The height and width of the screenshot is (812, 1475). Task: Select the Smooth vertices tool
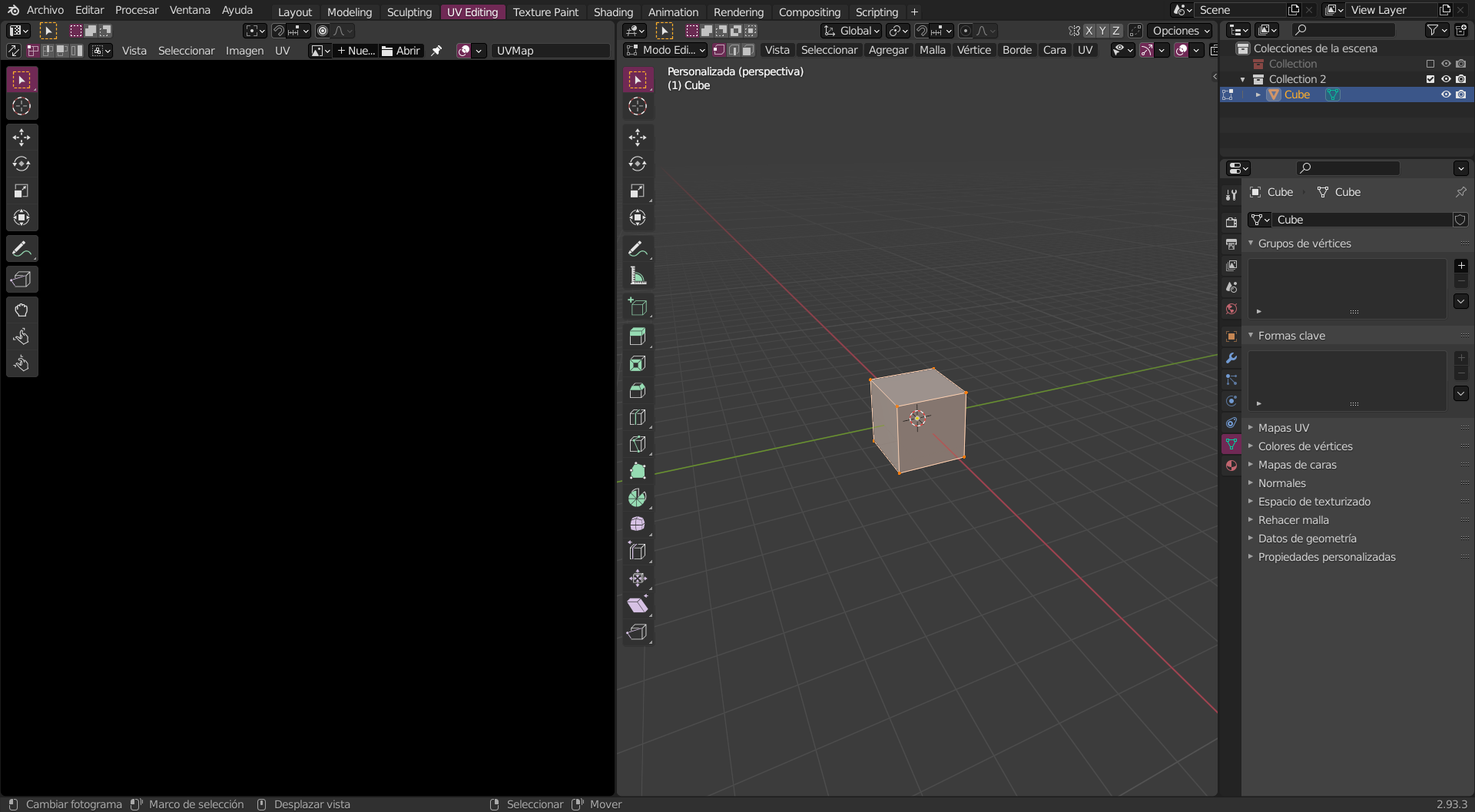click(x=638, y=525)
